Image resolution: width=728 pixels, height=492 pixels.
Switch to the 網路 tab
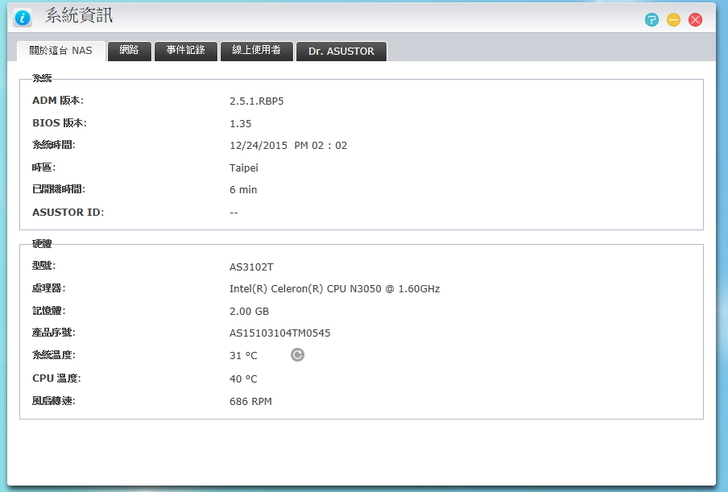pos(129,51)
